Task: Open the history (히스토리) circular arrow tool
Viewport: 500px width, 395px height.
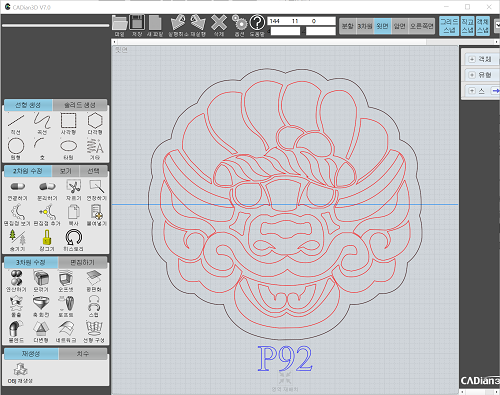Action: (73, 241)
